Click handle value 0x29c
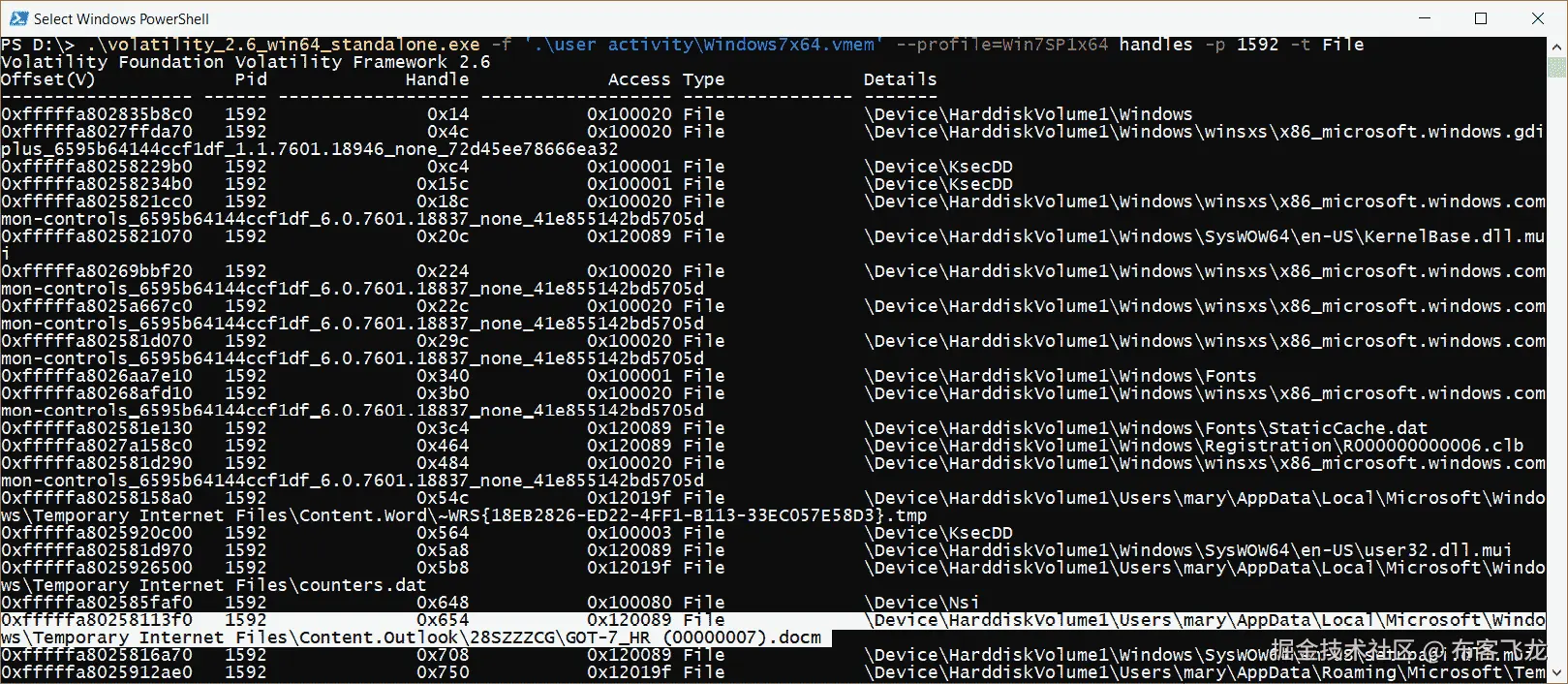This screenshot has width=1568, height=684. point(443,341)
